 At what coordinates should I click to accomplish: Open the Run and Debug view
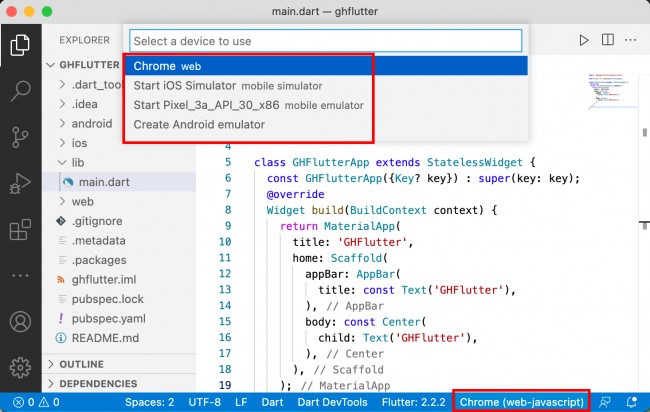[x=20, y=184]
